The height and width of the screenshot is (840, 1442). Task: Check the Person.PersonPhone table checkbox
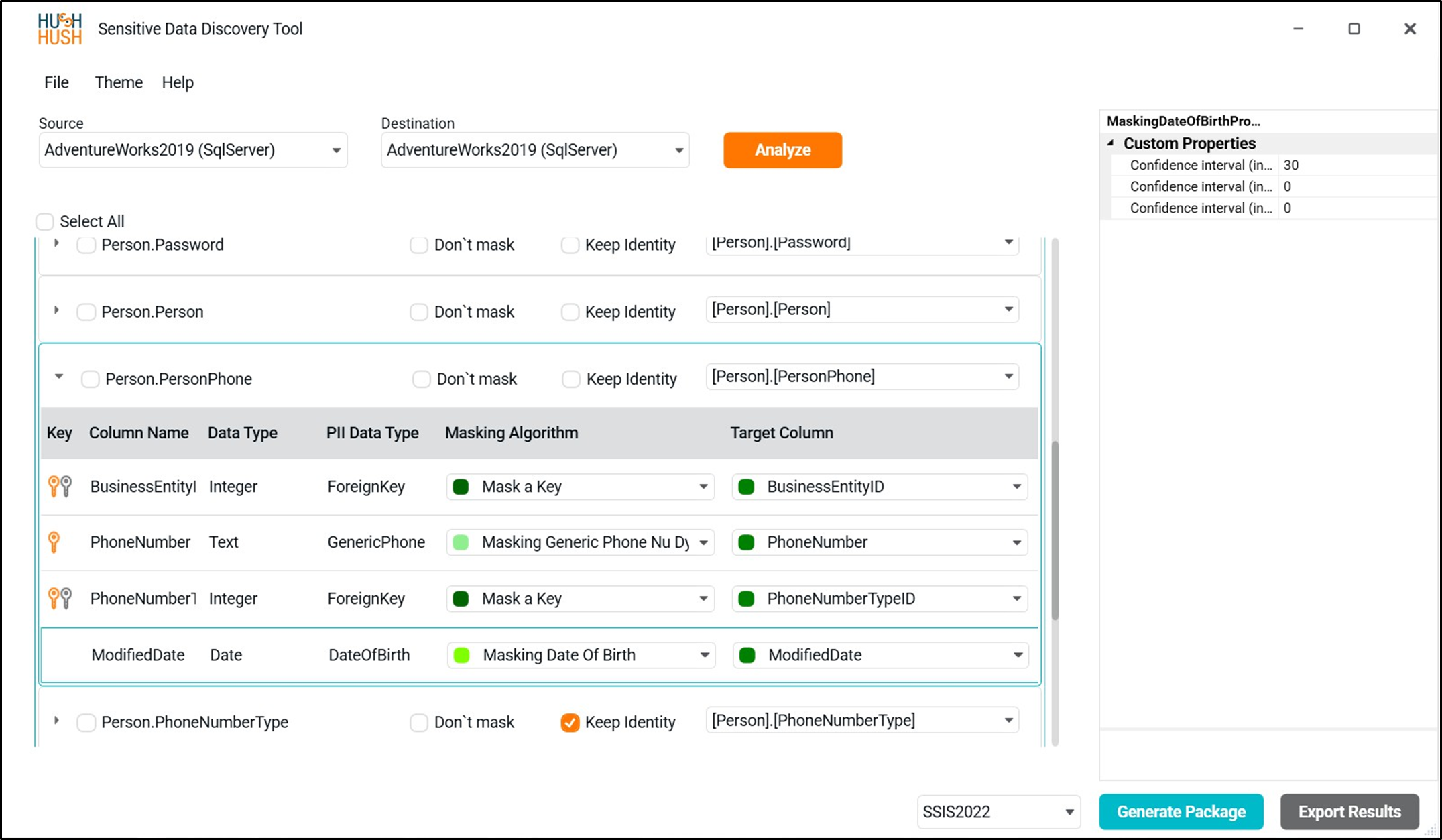point(90,379)
